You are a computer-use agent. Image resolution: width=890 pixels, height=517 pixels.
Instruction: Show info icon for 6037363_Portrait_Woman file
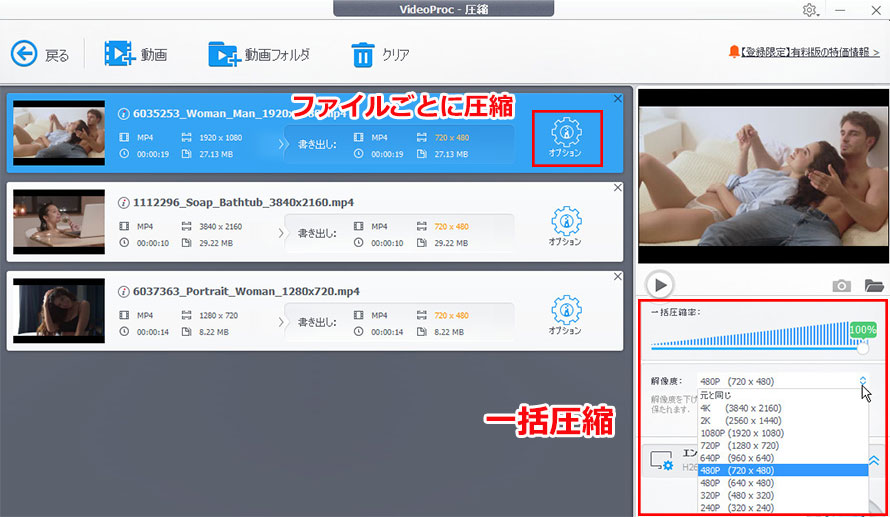click(x=124, y=292)
